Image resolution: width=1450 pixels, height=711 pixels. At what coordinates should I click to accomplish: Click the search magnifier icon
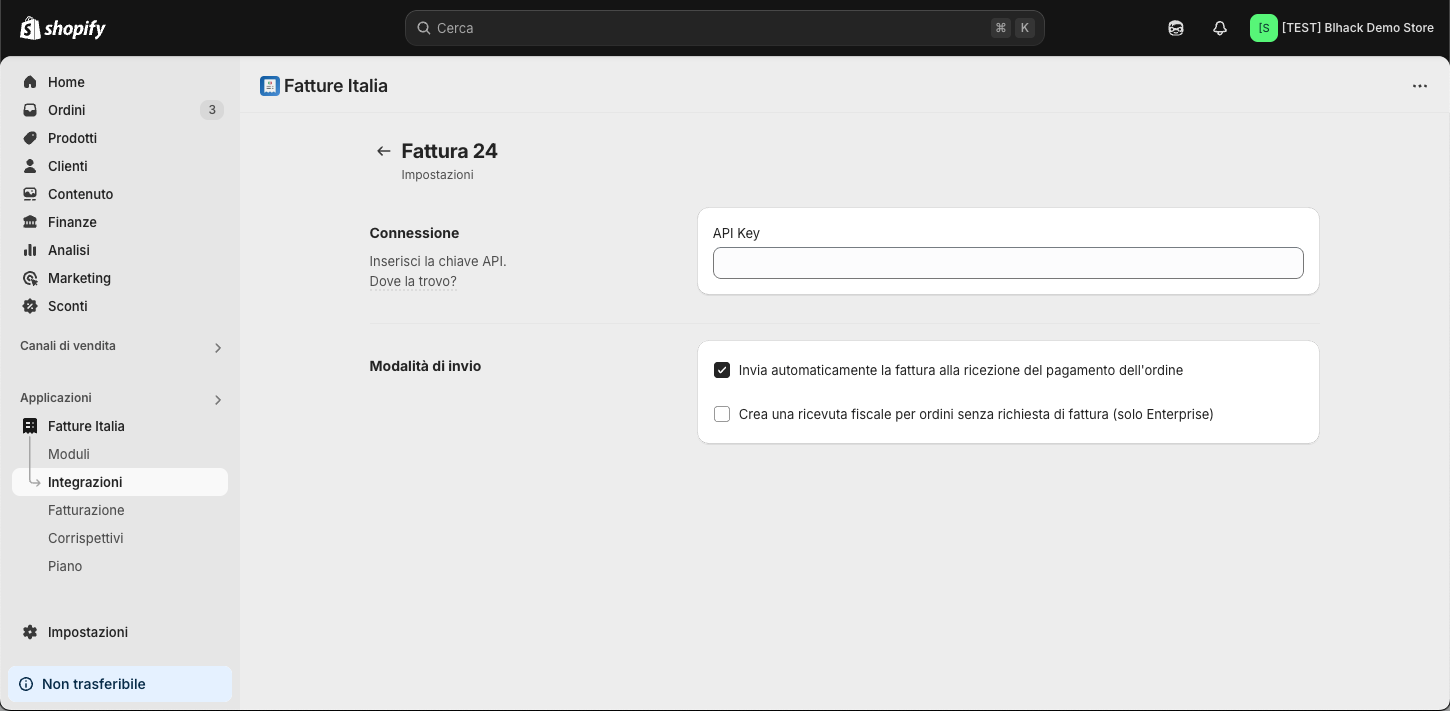[424, 28]
